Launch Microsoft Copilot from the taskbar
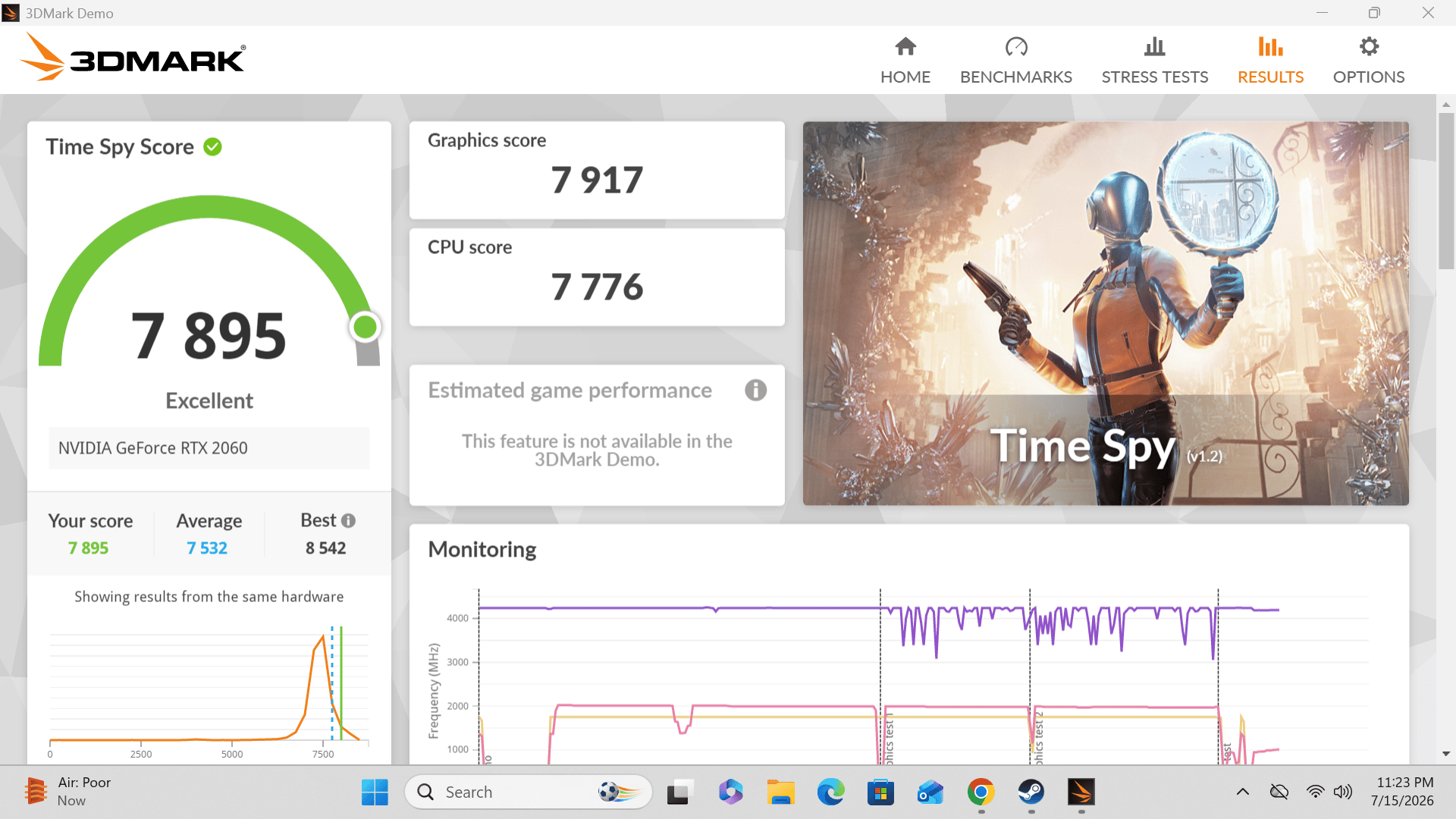The height and width of the screenshot is (819, 1456). [x=730, y=792]
